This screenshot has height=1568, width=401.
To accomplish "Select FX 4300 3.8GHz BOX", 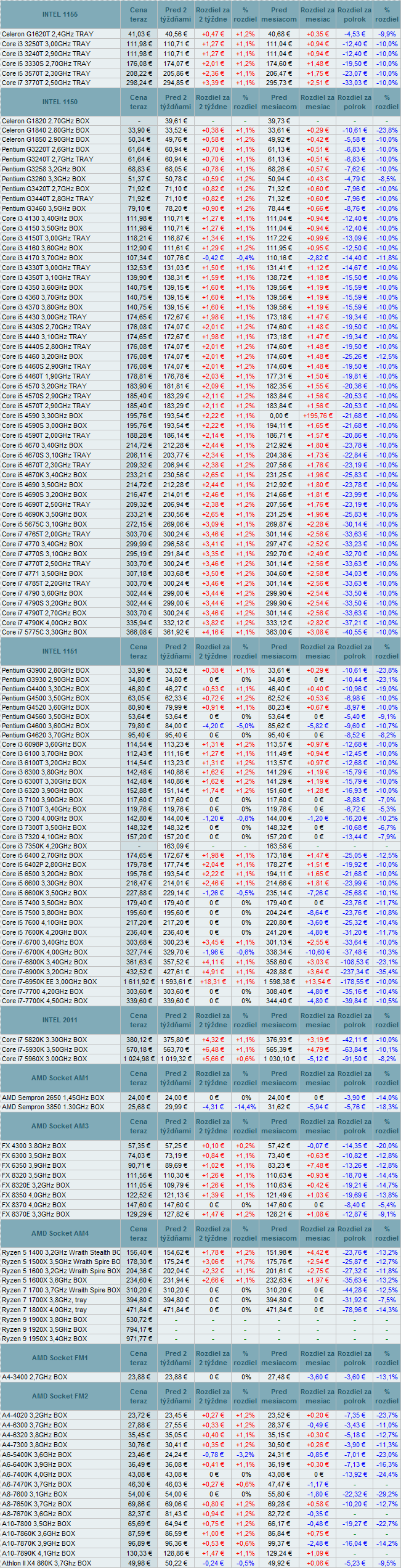I will click(34, 1146).
